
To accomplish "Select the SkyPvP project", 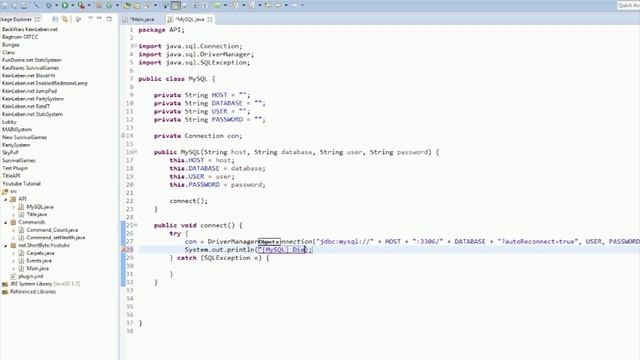I will click(x=10, y=153).
